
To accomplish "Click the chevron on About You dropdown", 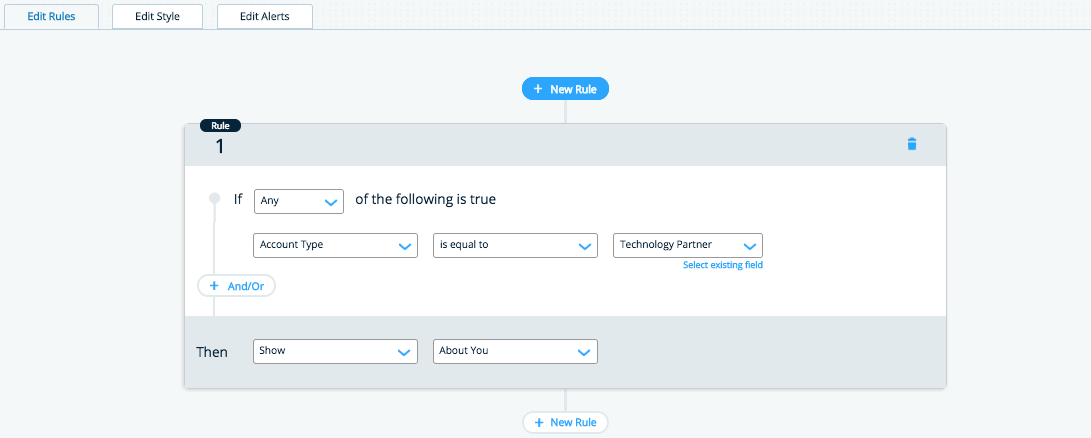I will 585,352.
